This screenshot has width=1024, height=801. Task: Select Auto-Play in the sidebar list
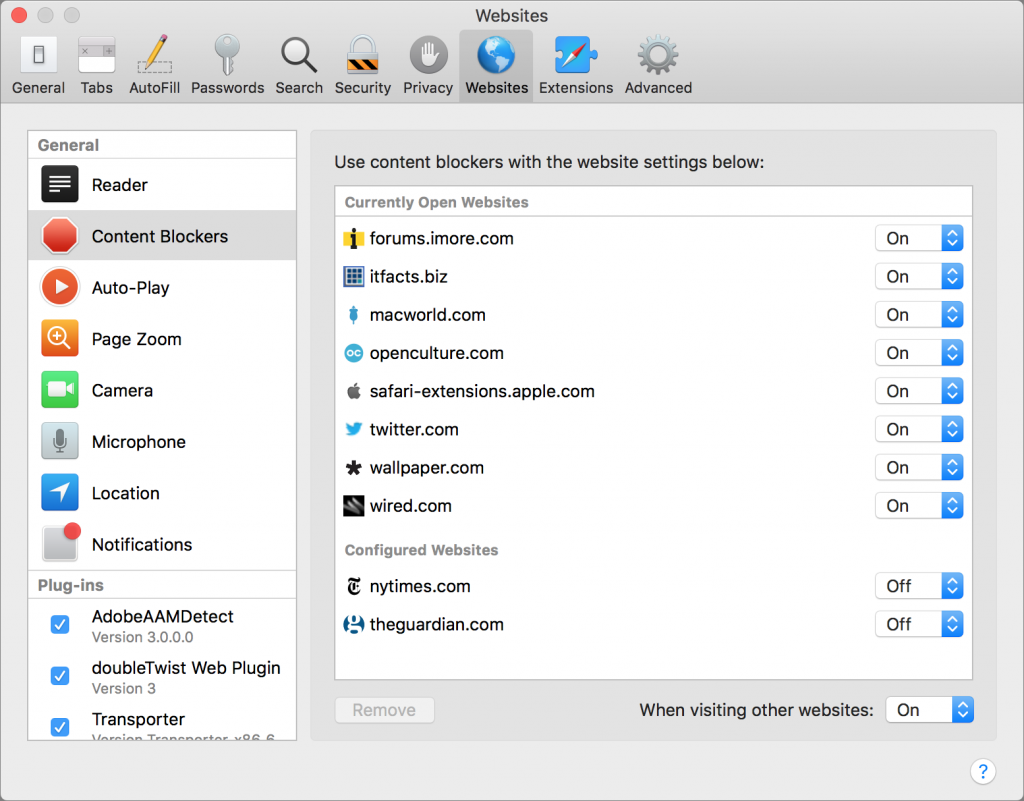(162, 287)
